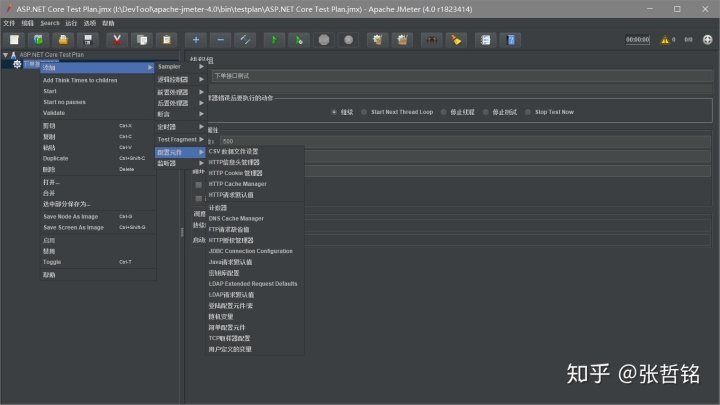Expand the 断言 submenu

click(180, 114)
